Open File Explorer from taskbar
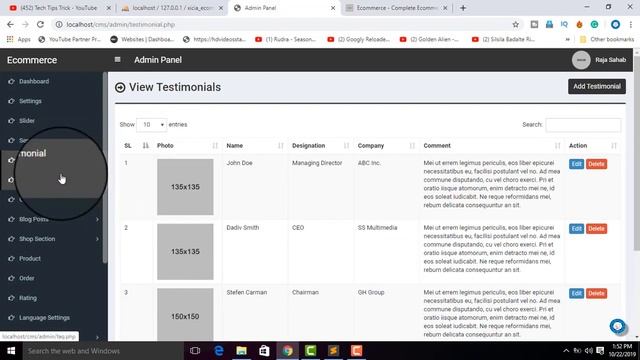This screenshot has height=360, width=640. pos(241,351)
